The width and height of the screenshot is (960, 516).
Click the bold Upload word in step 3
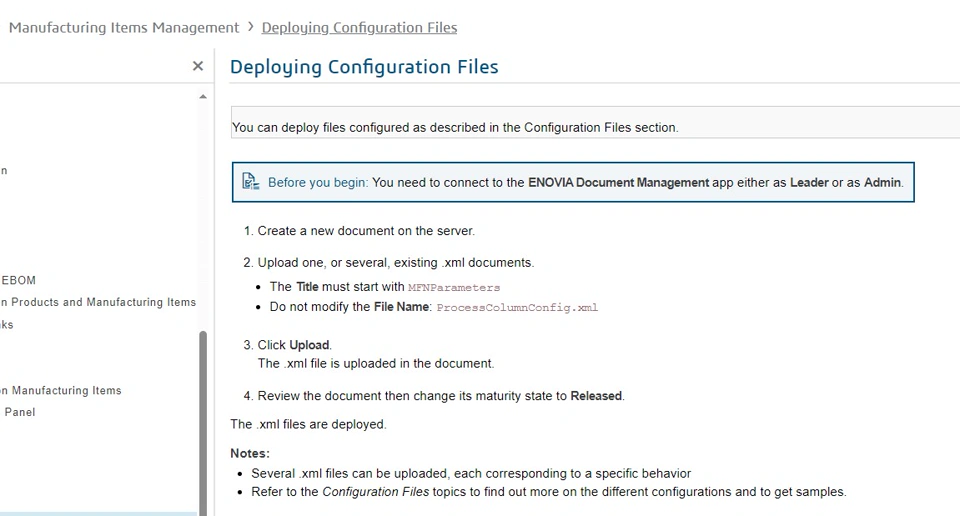click(x=309, y=345)
